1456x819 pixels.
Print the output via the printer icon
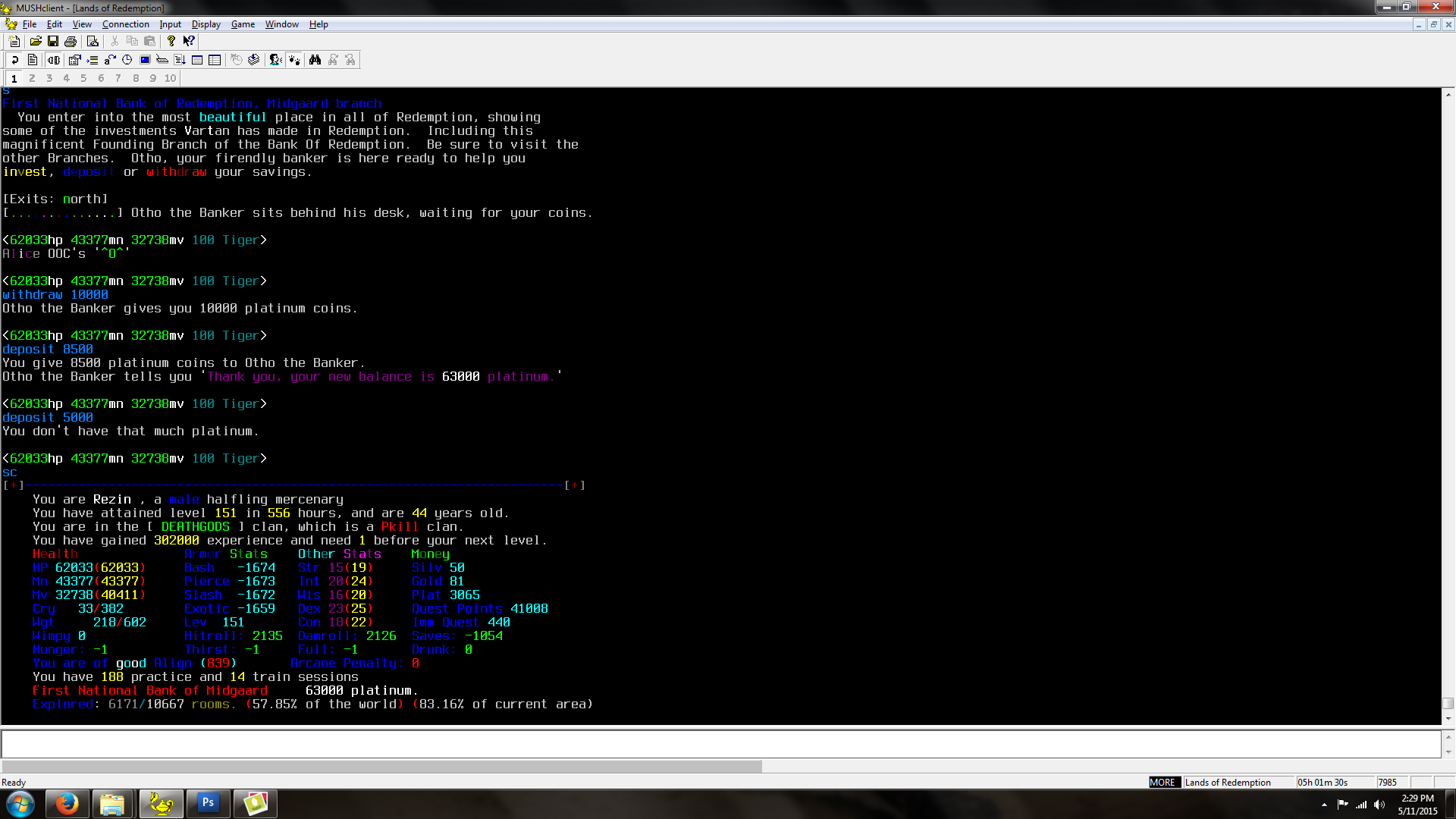click(x=71, y=41)
